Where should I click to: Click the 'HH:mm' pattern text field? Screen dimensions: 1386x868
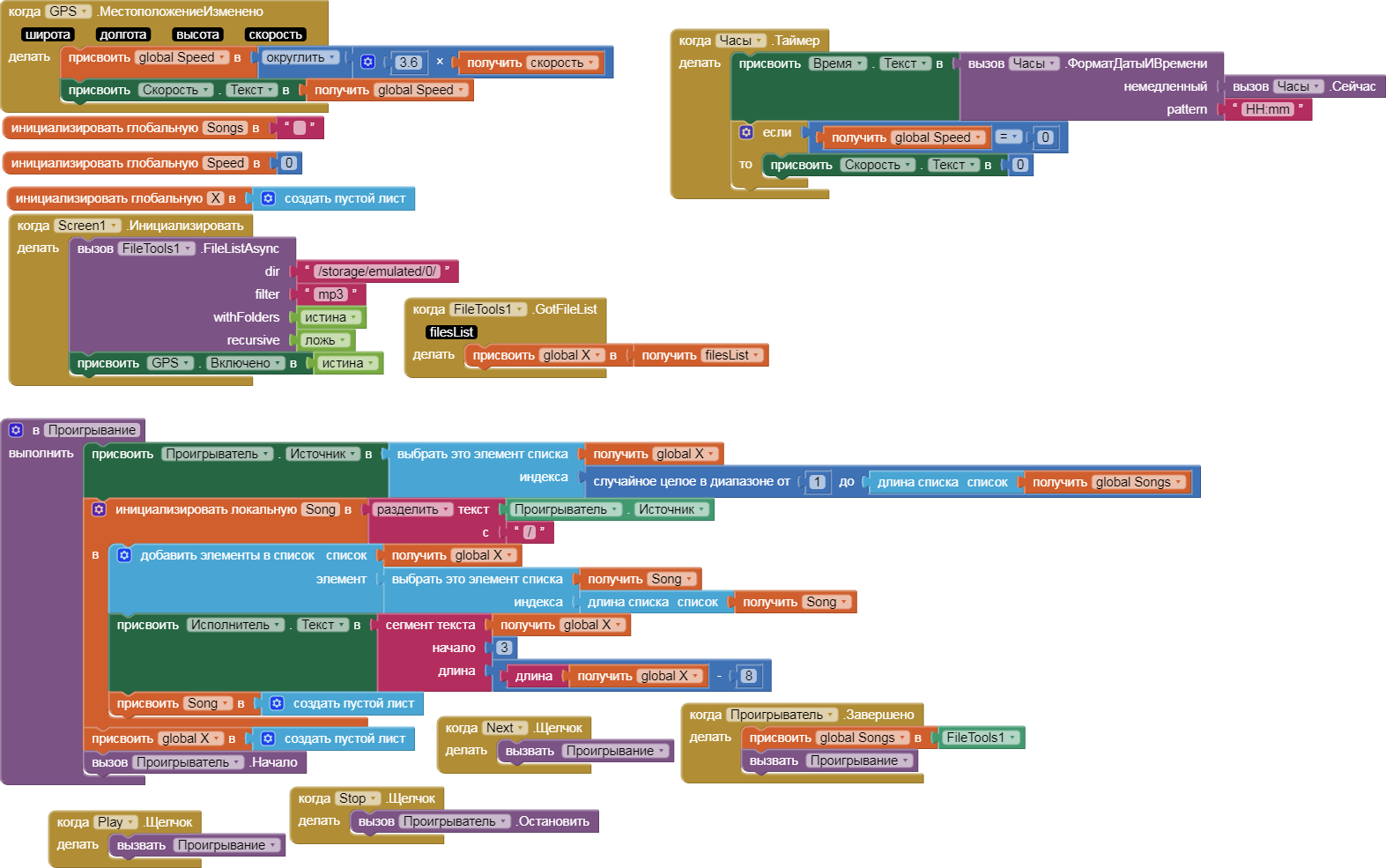pyautogui.click(x=1267, y=109)
